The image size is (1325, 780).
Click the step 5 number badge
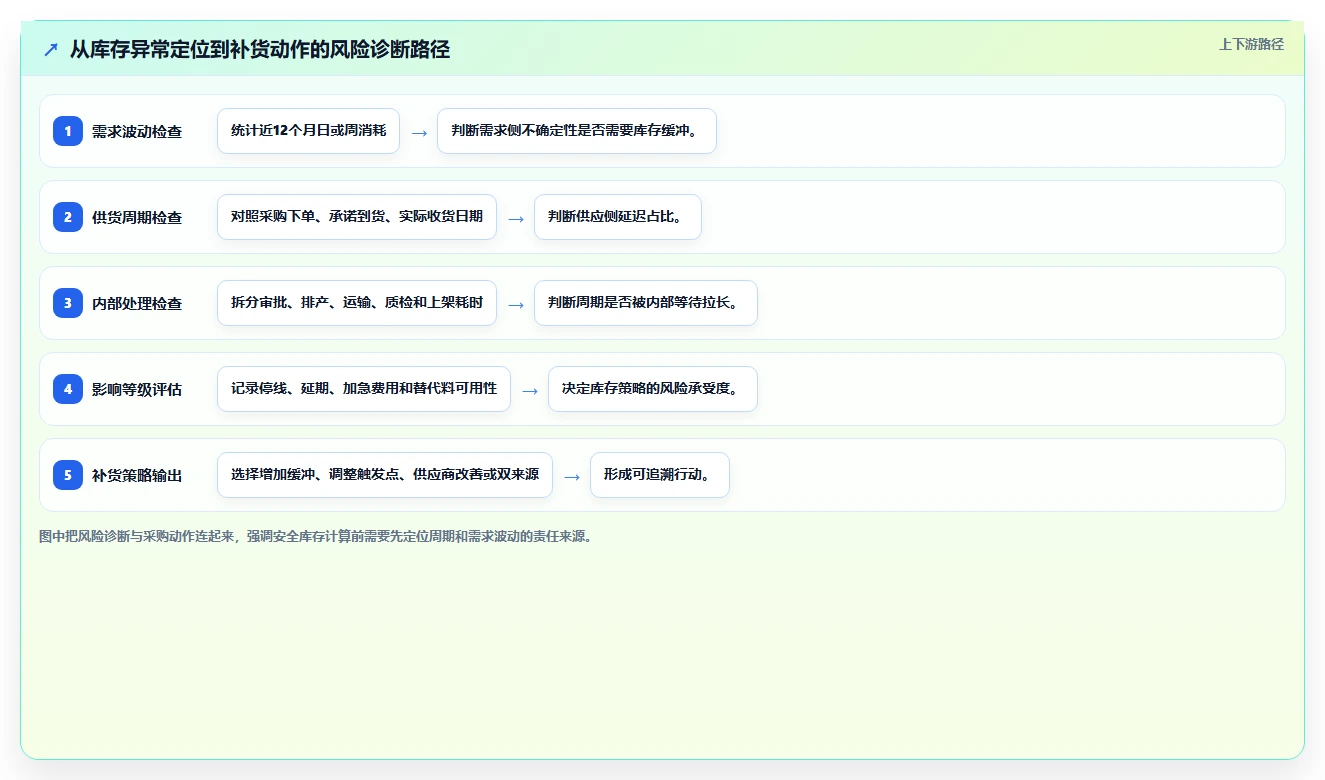pyautogui.click(x=68, y=475)
